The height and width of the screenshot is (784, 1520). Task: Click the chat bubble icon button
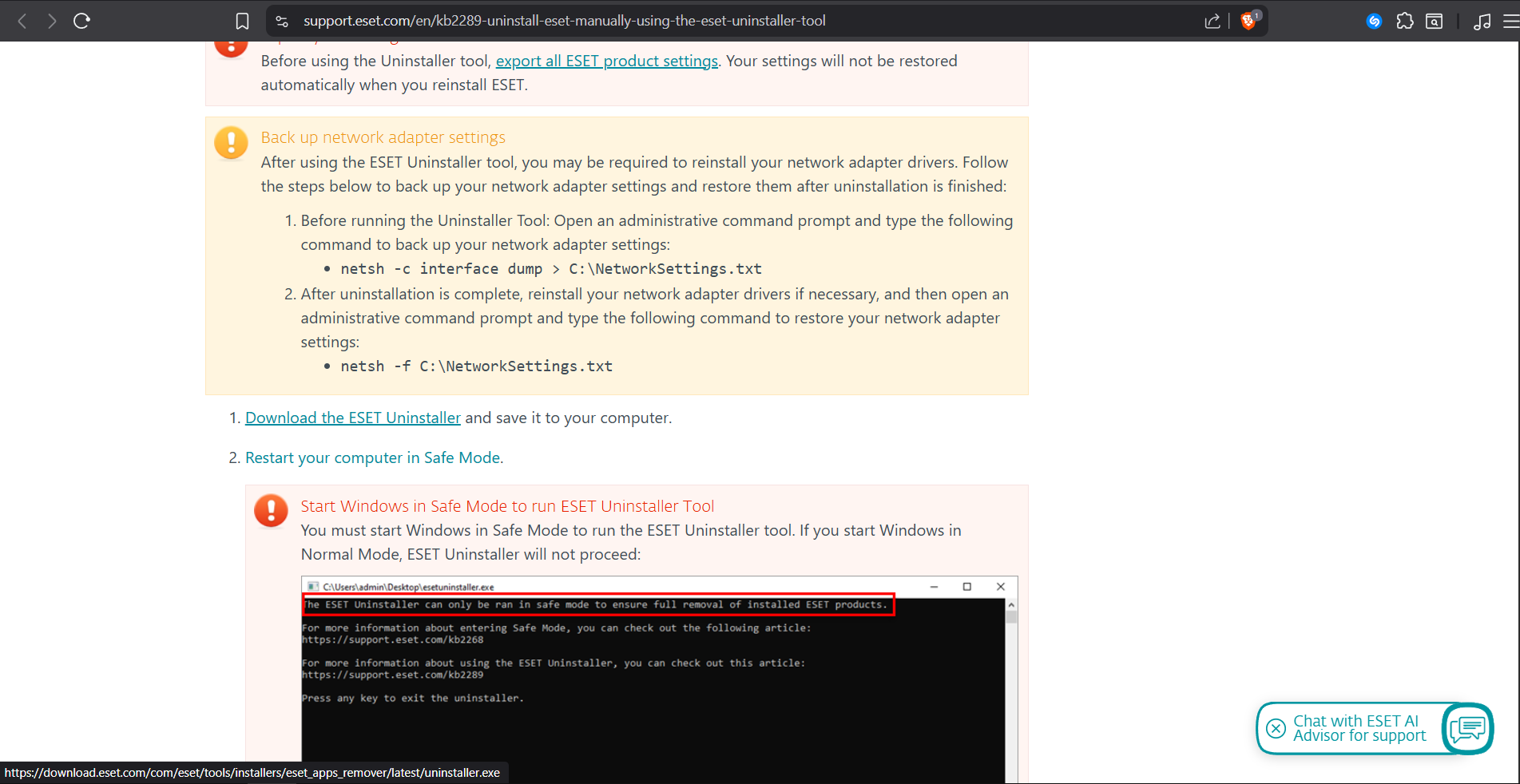[x=1468, y=728]
